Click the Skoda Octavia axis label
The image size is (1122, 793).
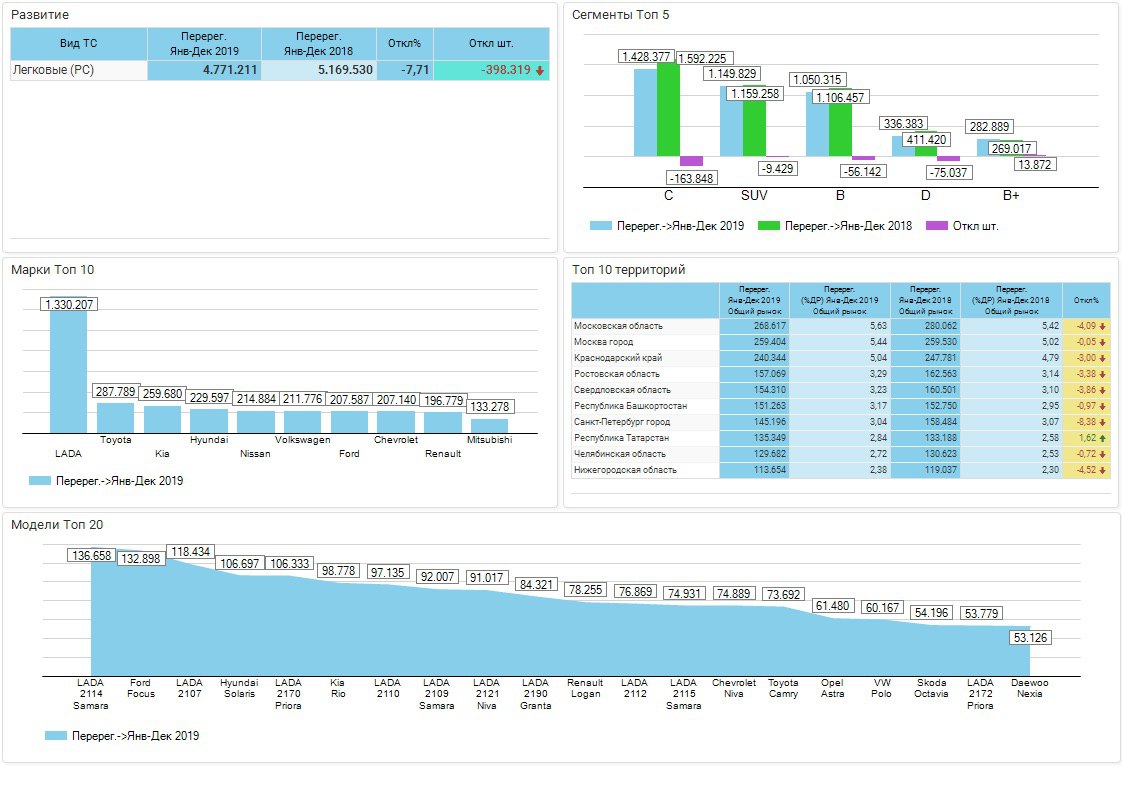[x=931, y=689]
